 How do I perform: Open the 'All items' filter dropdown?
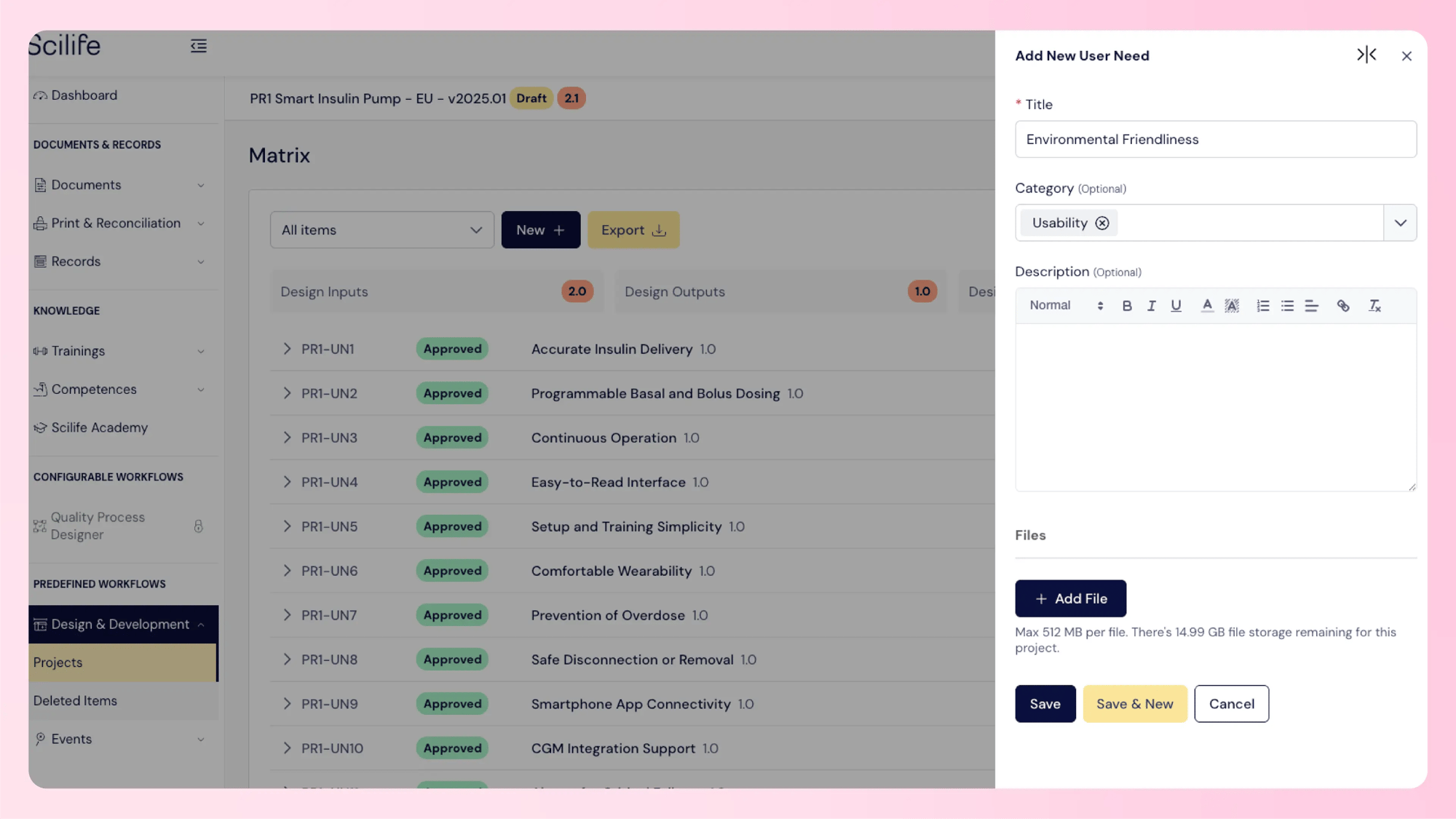[381, 229]
